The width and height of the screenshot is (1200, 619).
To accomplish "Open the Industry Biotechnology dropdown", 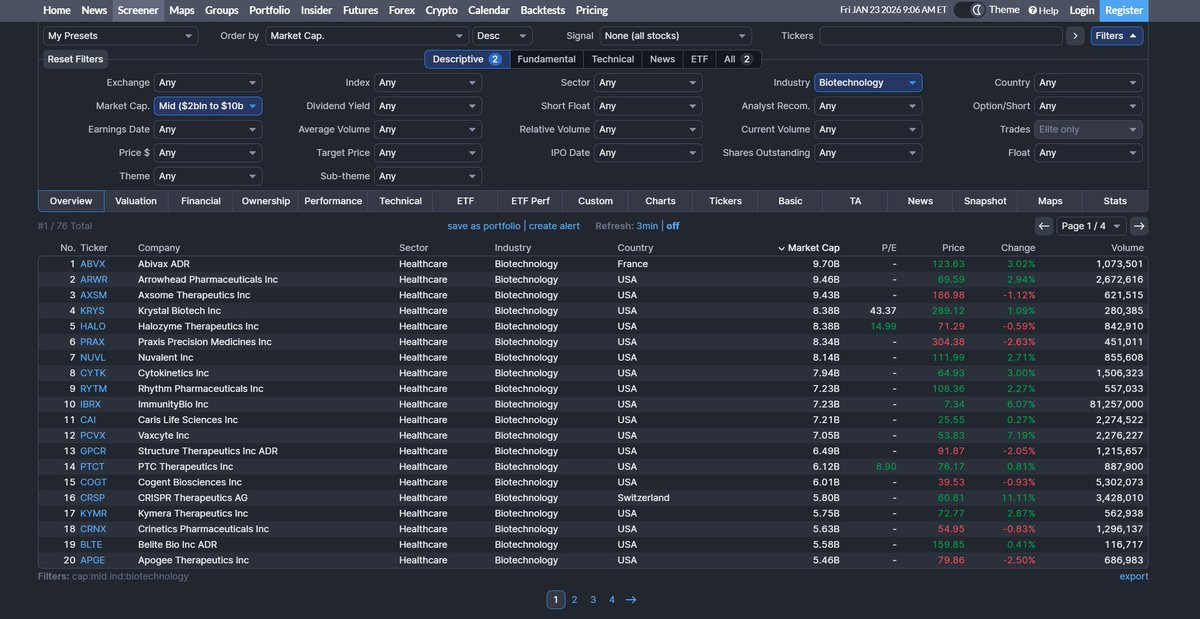I will 868,83.
